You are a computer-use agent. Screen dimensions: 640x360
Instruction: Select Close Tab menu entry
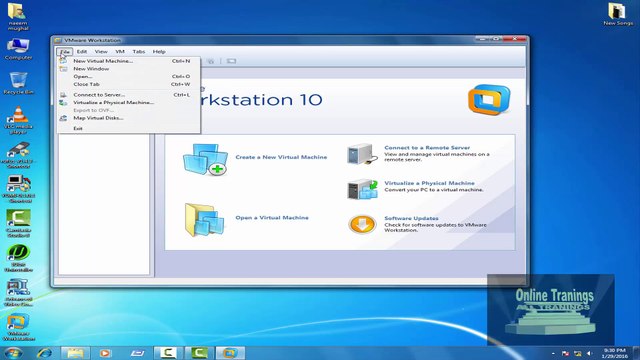click(x=129, y=84)
